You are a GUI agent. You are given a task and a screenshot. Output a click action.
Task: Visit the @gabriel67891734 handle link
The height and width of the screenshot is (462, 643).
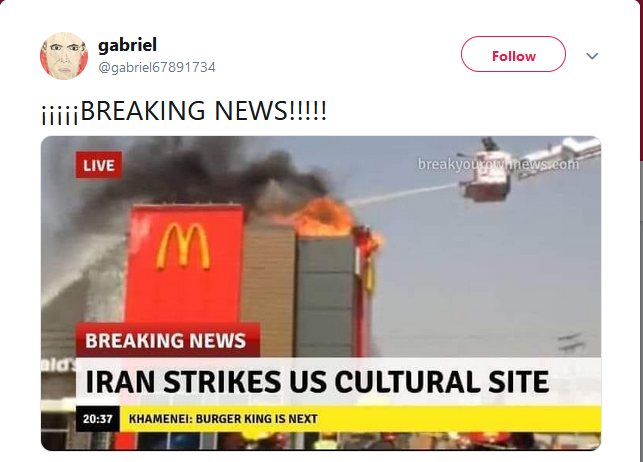(x=157, y=67)
